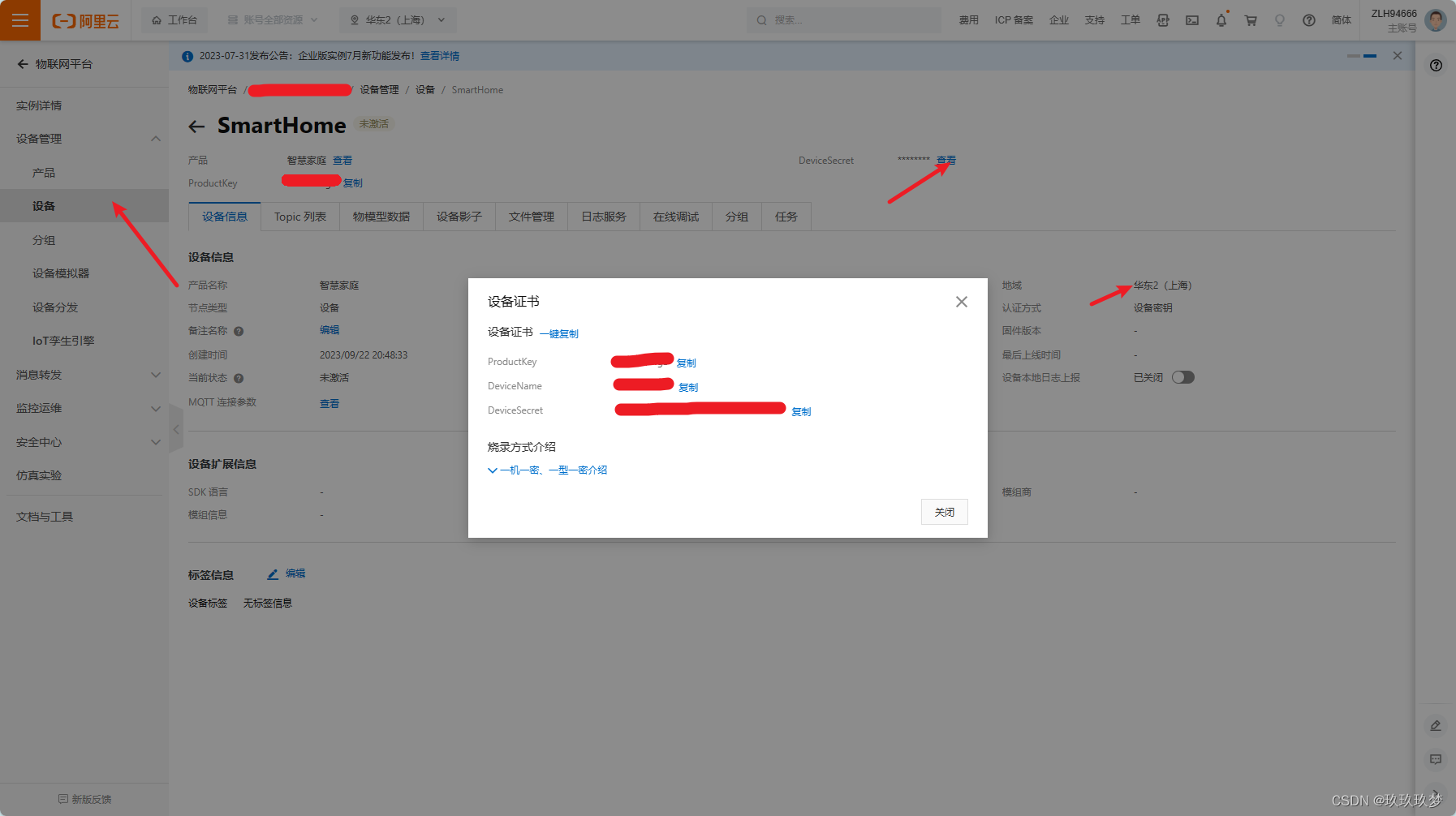View DeviceSecret via 查看 link
Viewport: 1456px width, 816px height.
(946, 161)
